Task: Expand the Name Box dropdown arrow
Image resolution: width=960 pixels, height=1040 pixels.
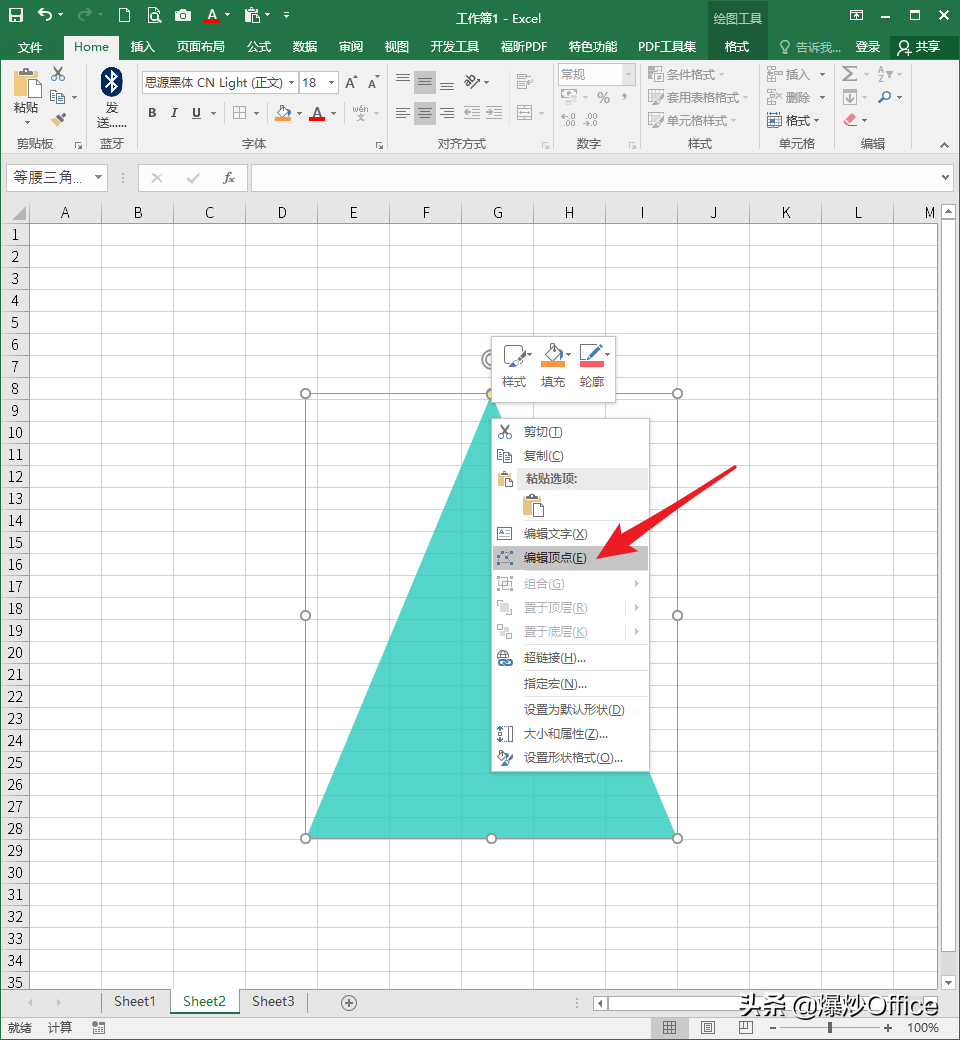Action: [98, 177]
